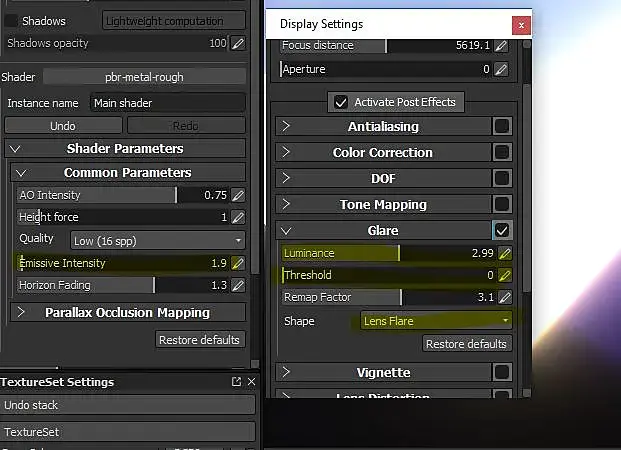The image size is (621, 450).
Task: Click the pencil icon for Focus distance
Action: [x=501, y=46]
